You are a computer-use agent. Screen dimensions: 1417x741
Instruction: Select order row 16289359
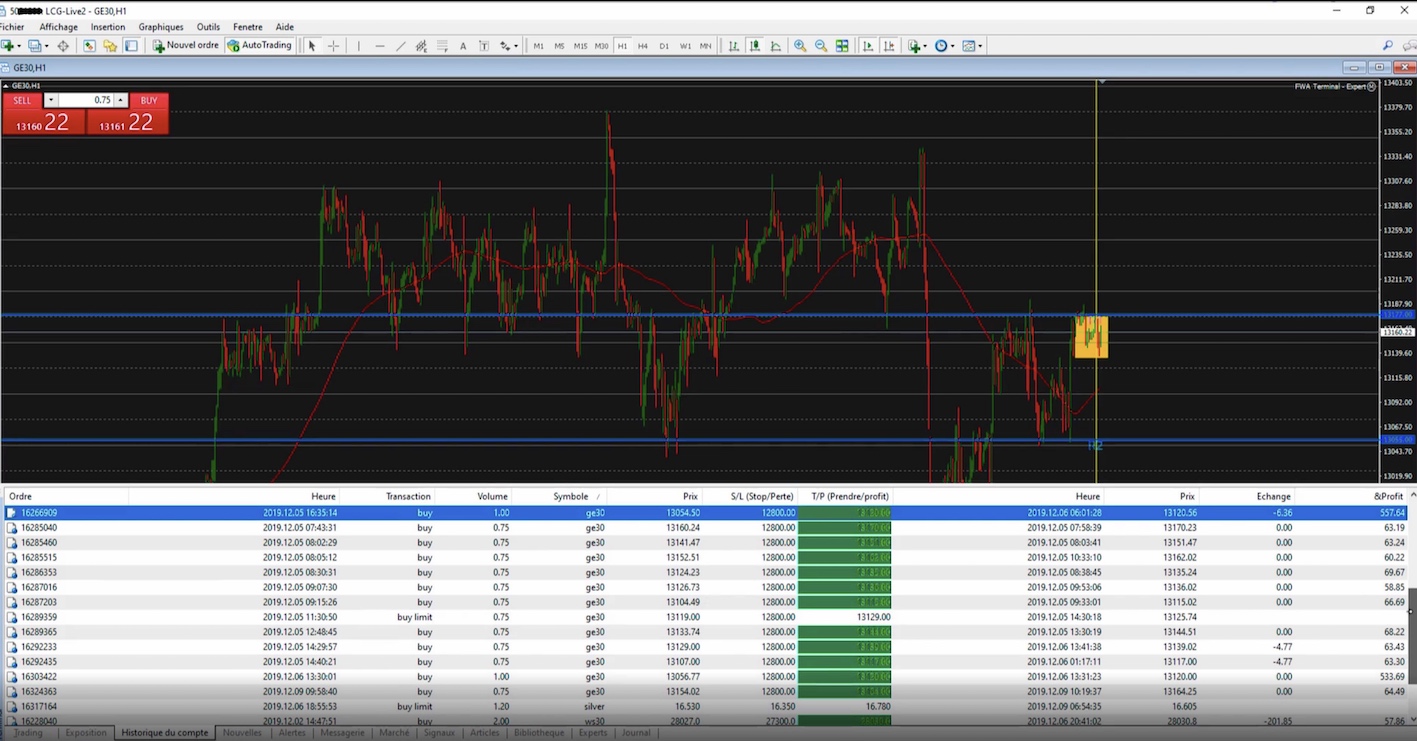(x=704, y=617)
